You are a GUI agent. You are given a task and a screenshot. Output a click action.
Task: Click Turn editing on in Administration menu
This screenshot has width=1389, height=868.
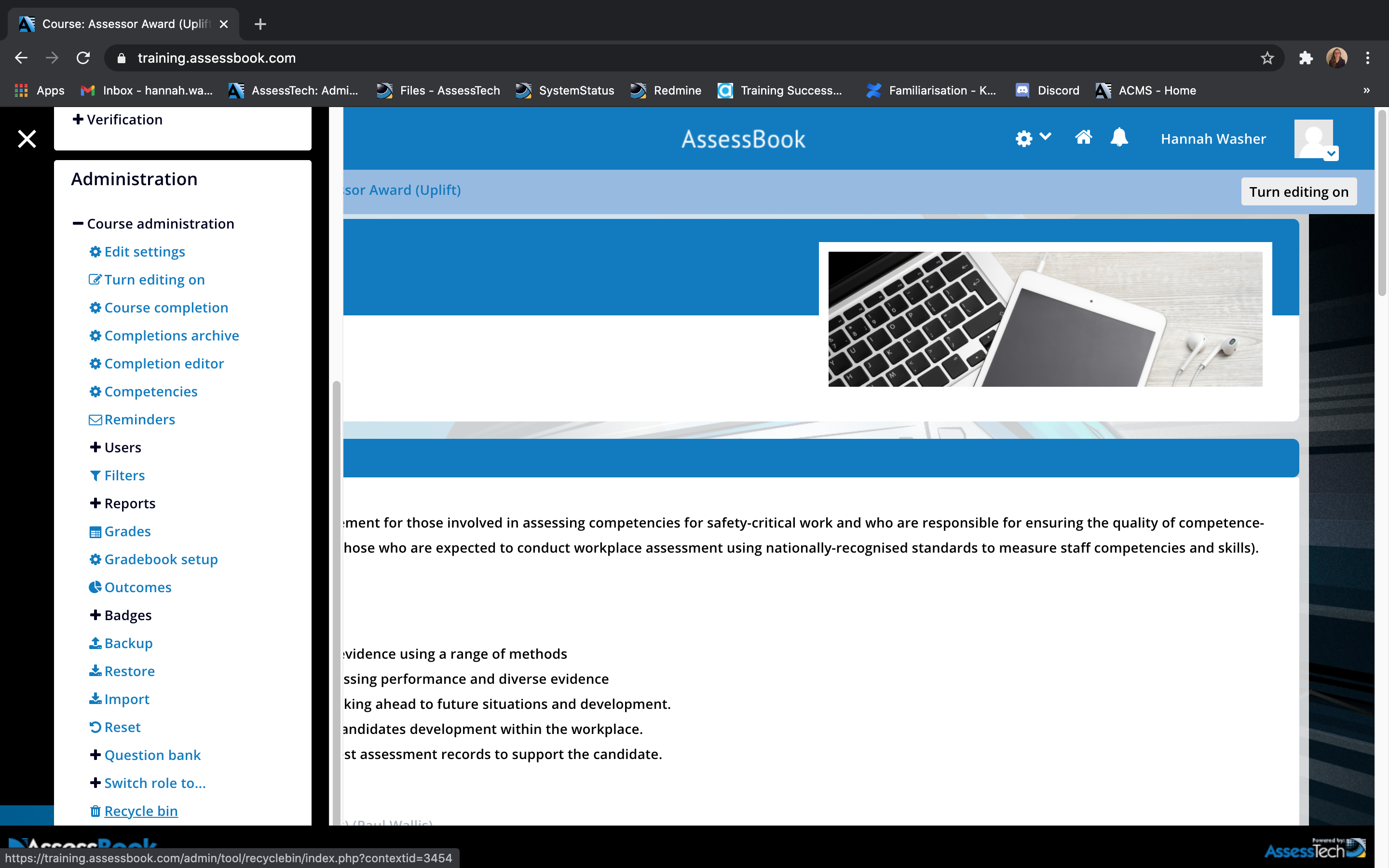154,280
